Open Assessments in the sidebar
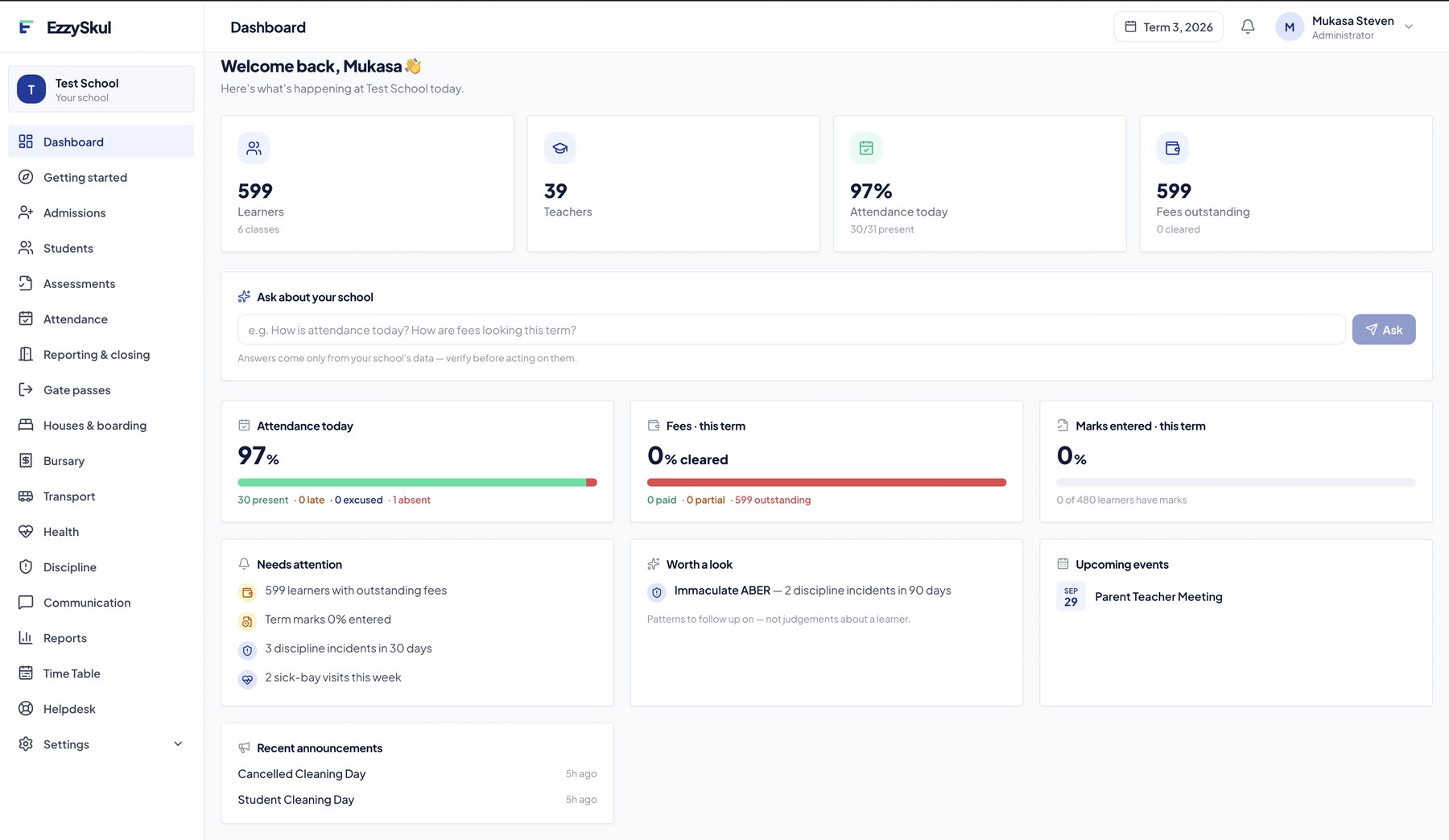This screenshot has height=840, width=1449. point(101,283)
